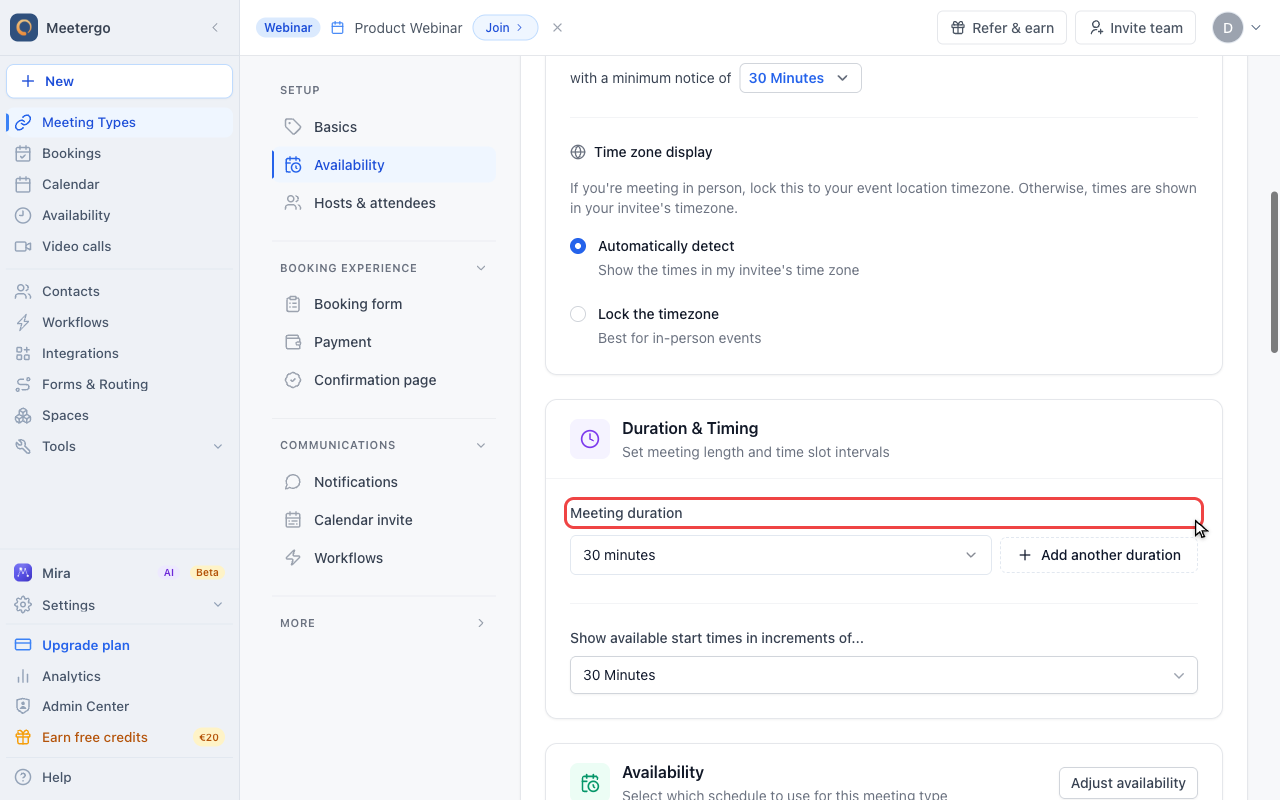Open Calendar invite settings
Screen dimensions: 1280x800
[x=384, y=520]
